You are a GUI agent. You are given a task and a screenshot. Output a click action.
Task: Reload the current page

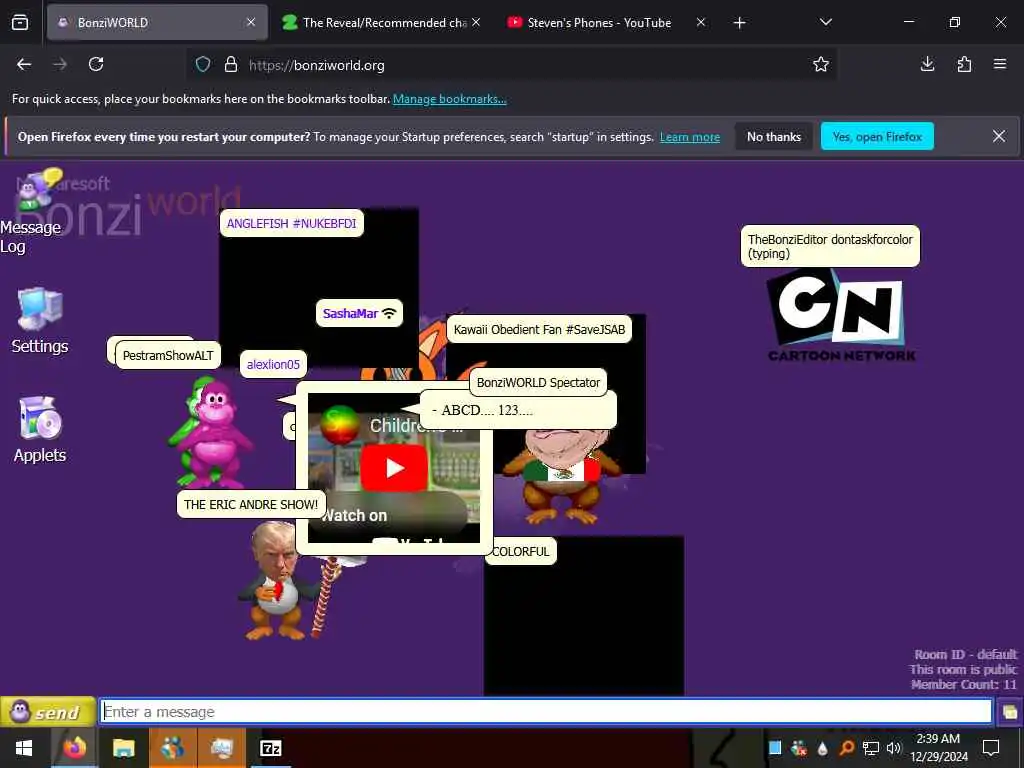[96, 64]
